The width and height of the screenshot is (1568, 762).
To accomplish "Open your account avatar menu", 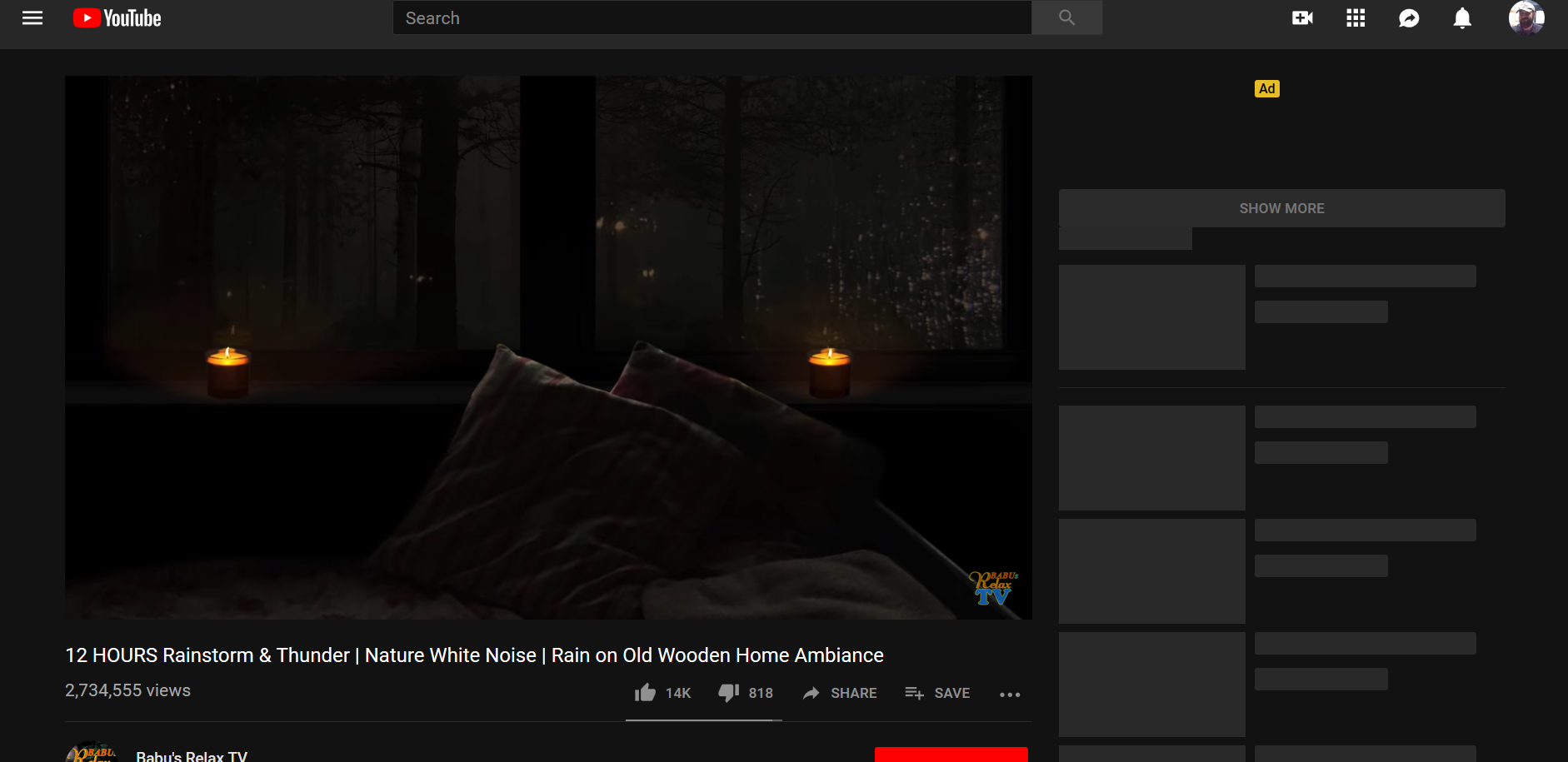I will coord(1527,17).
